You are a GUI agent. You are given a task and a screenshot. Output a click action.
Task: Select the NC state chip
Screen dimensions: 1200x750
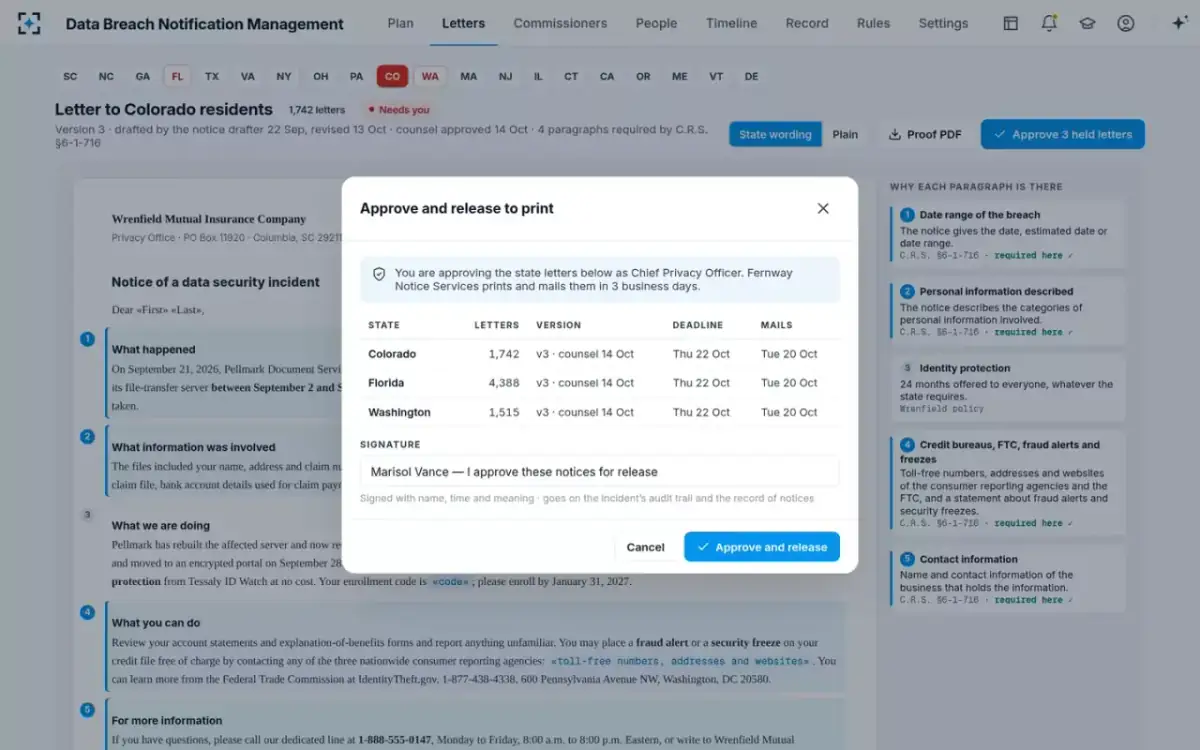click(106, 76)
